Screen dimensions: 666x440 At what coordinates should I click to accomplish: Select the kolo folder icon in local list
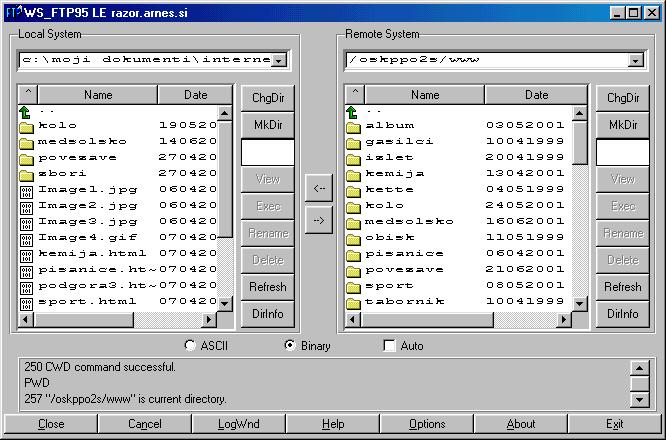coord(26,126)
